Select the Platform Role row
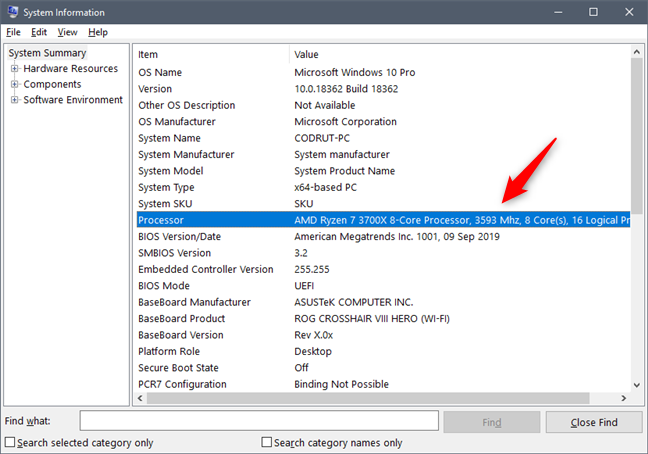 click(x=383, y=352)
